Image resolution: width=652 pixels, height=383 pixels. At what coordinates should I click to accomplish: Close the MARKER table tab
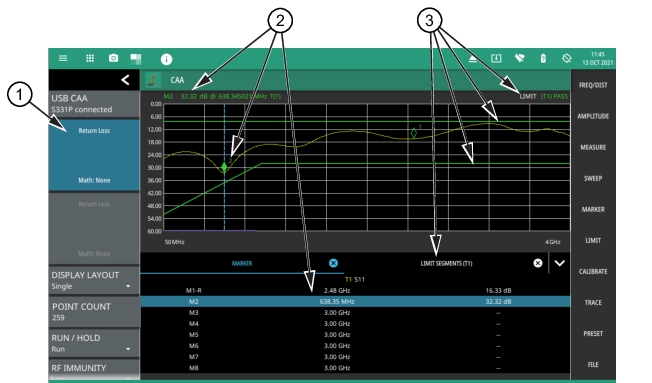333,263
